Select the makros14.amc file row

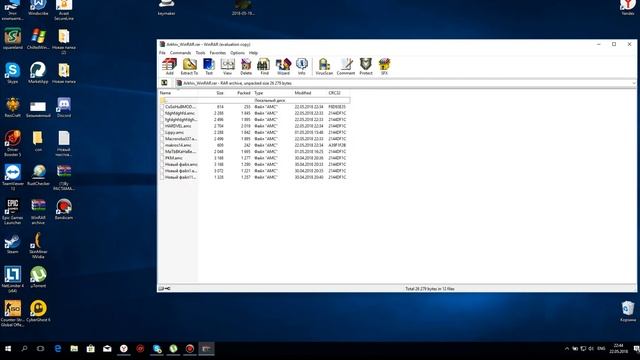tap(254, 145)
